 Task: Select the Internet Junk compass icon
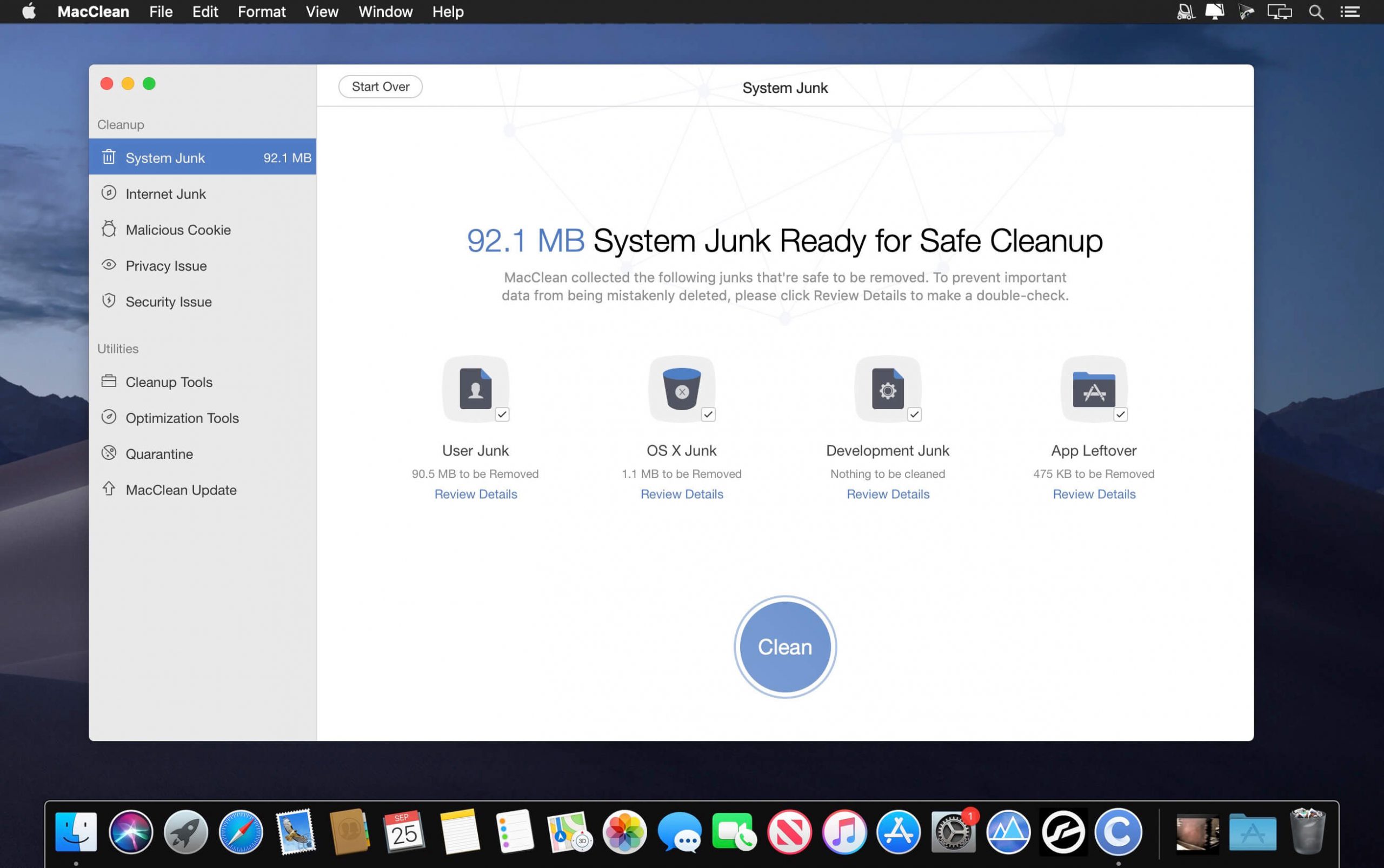coord(109,193)
